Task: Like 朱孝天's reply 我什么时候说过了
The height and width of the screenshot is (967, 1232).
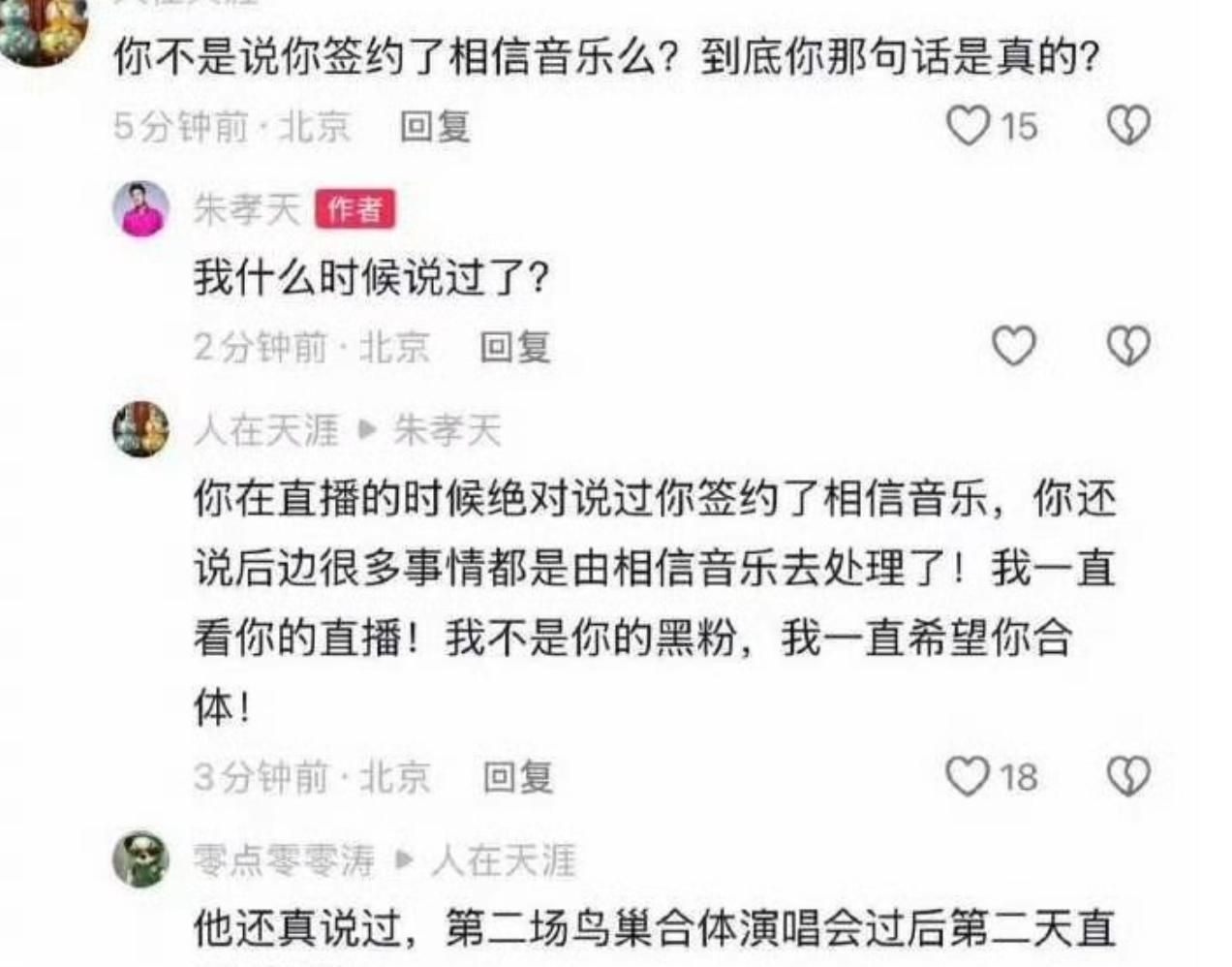Action: 1014,346
